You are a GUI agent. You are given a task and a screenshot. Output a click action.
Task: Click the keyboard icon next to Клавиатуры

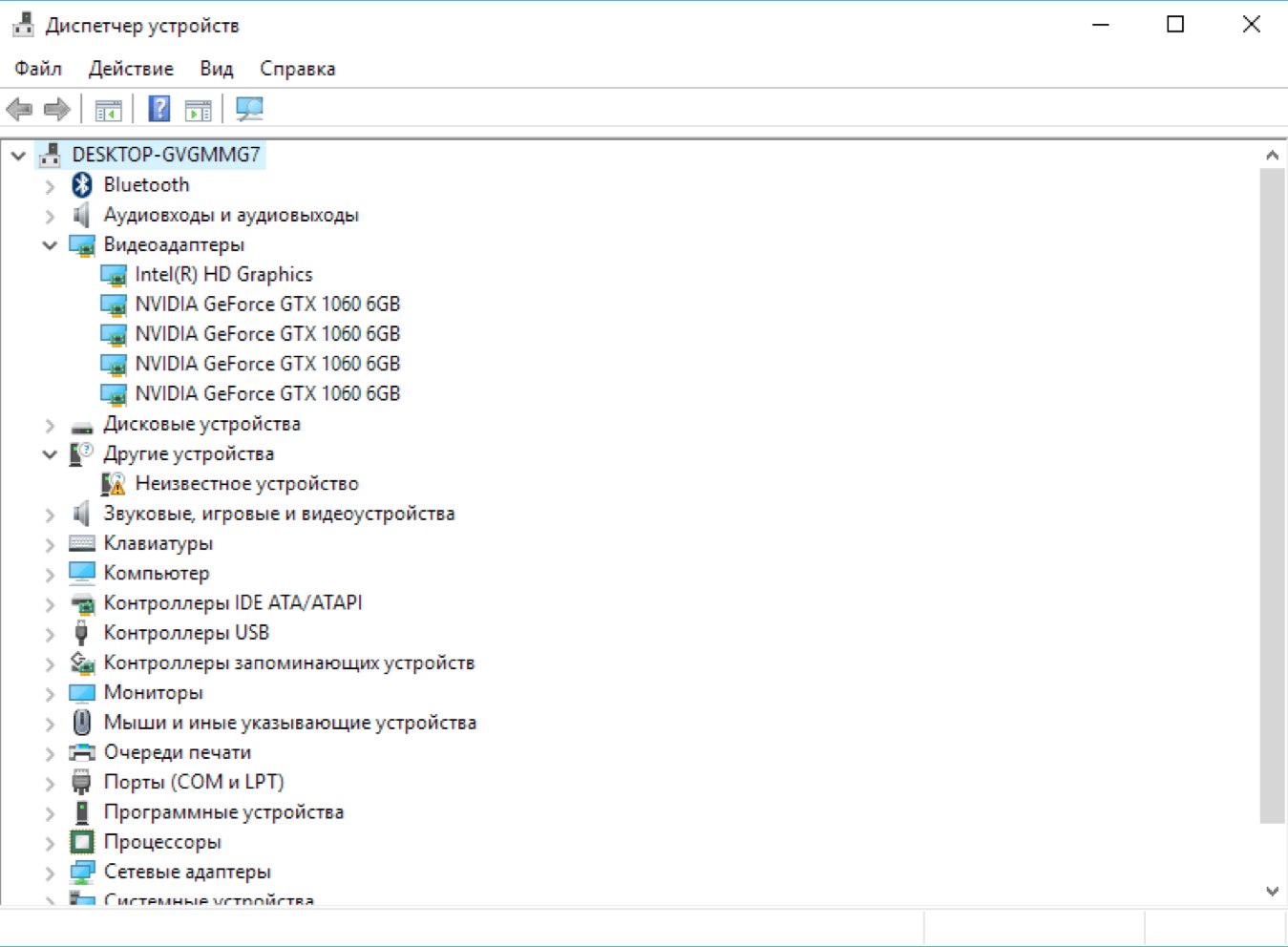click(82, 543)
